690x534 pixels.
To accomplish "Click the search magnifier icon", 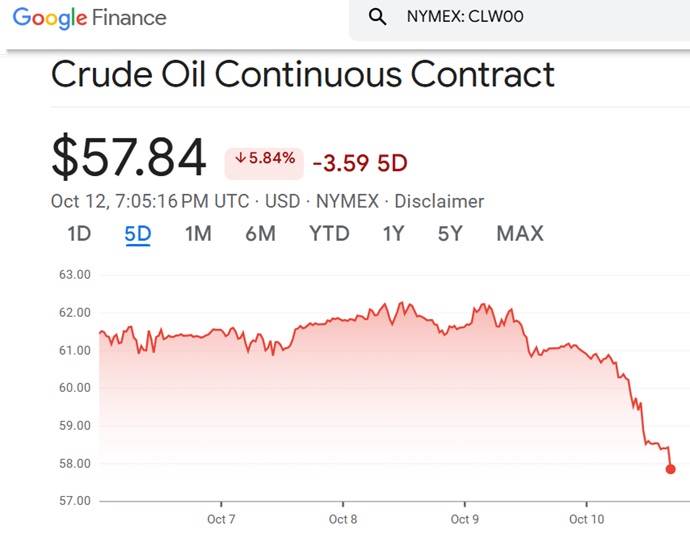I will coord(378,17).
